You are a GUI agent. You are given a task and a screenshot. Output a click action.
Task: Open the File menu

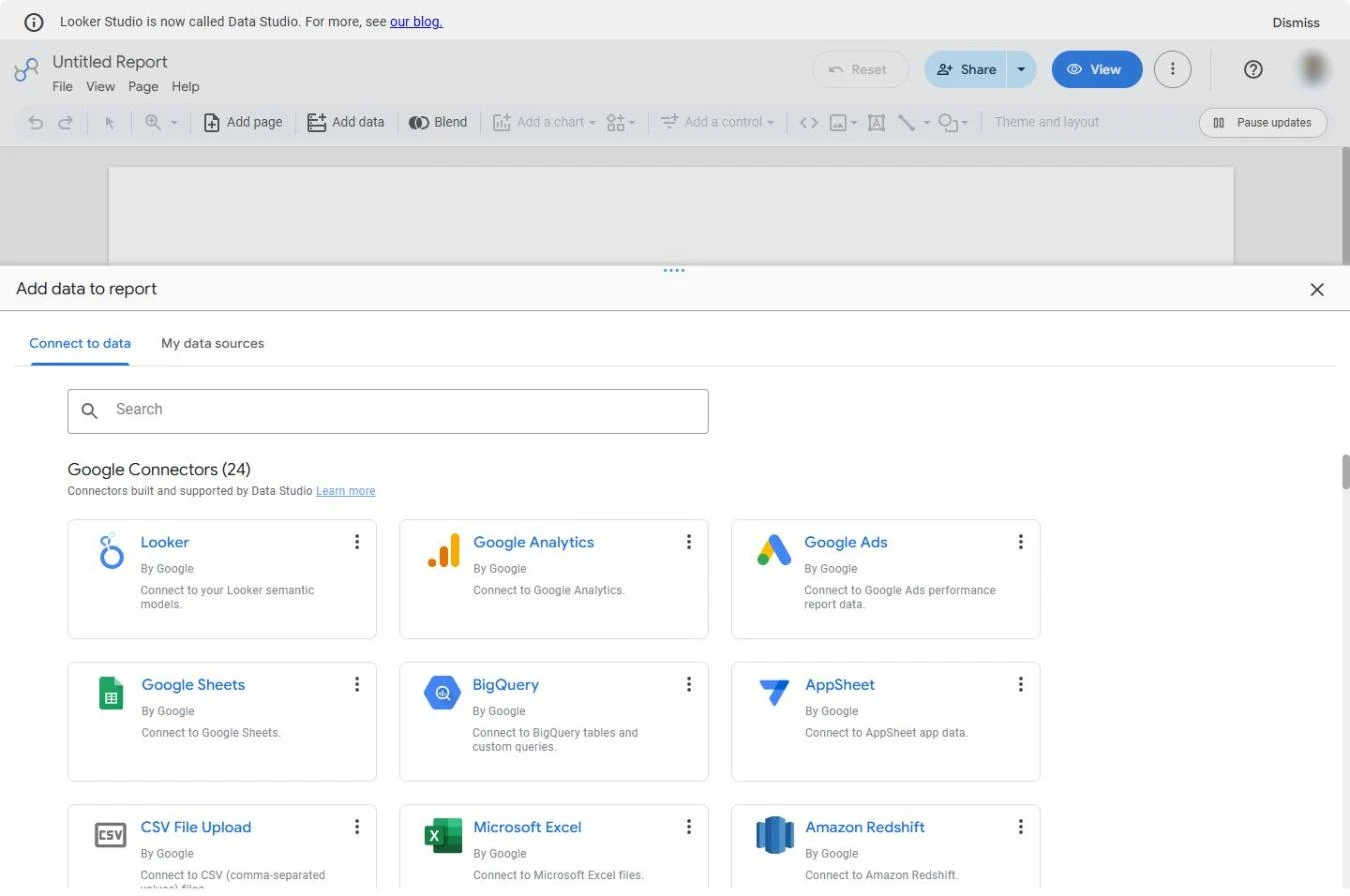pyautogui.click(x=62, y=87)
